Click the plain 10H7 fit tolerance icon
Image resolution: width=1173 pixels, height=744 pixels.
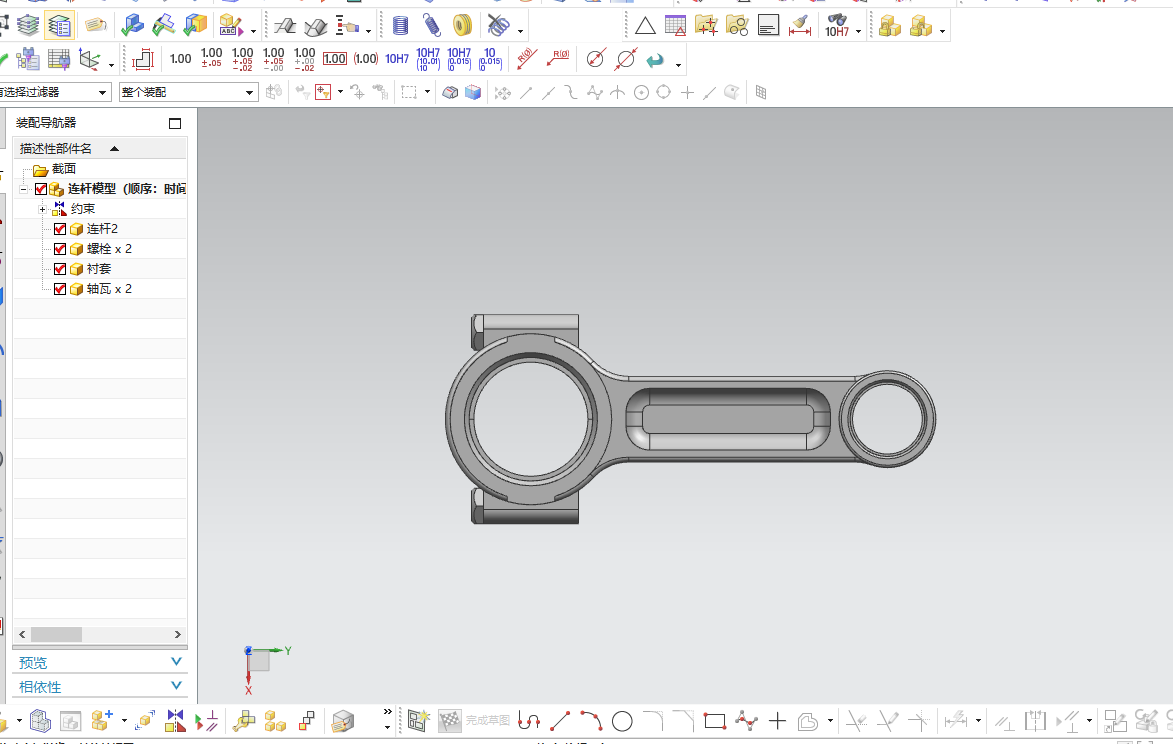396,59
